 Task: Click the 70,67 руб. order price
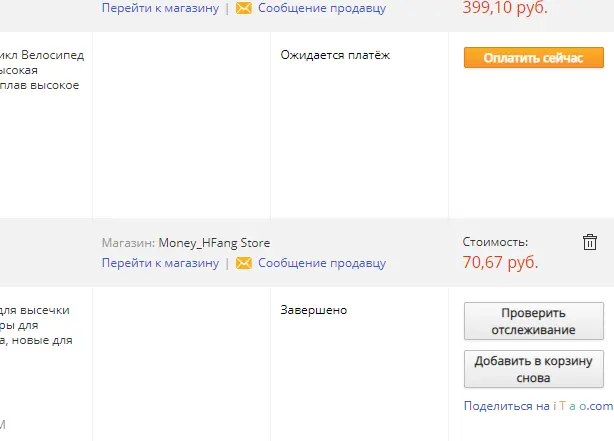[x=500, y=262]
